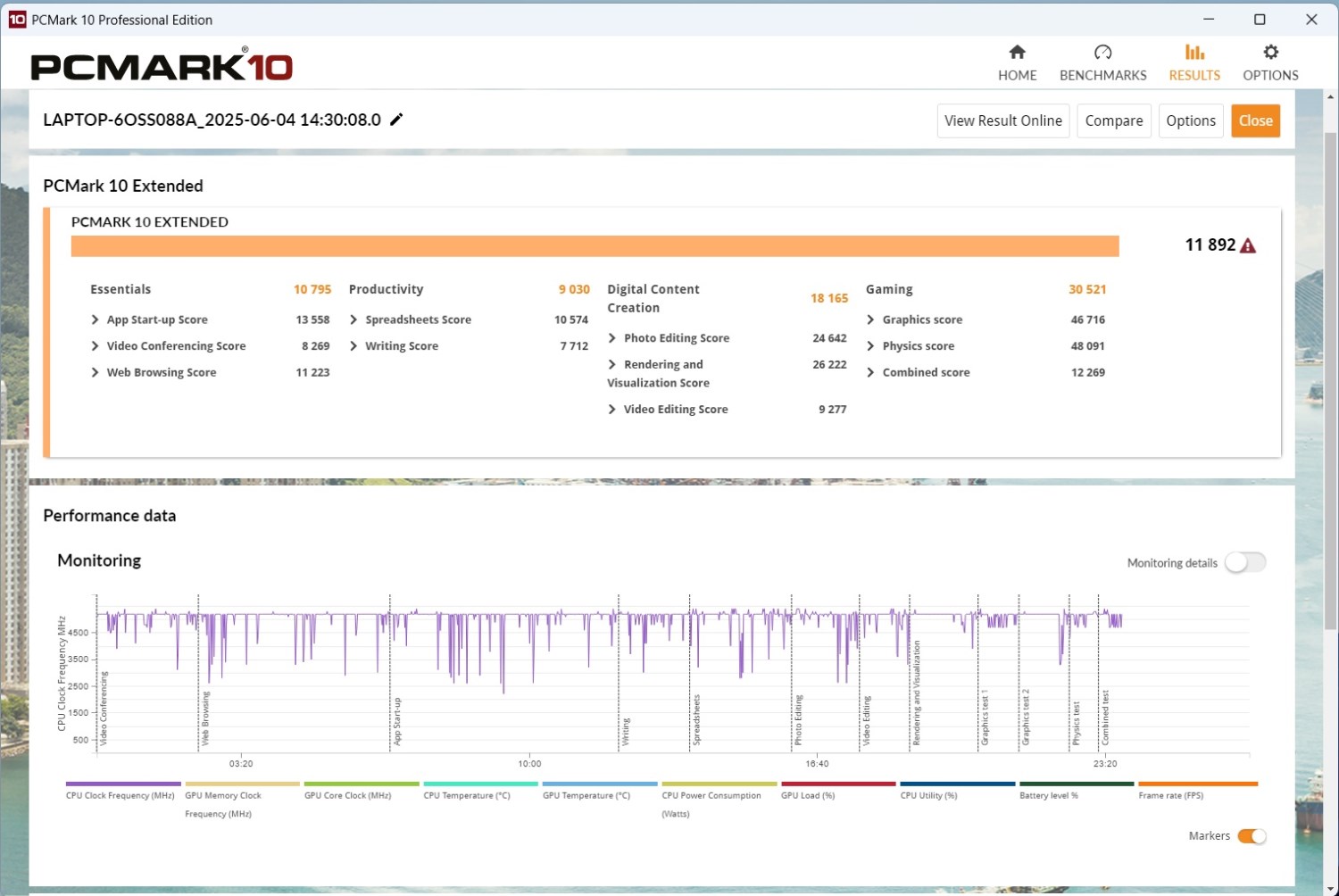This screenshot has height=896, width=1339.
Task: Open Options via the gear icon
Action: pos(1270,53)
